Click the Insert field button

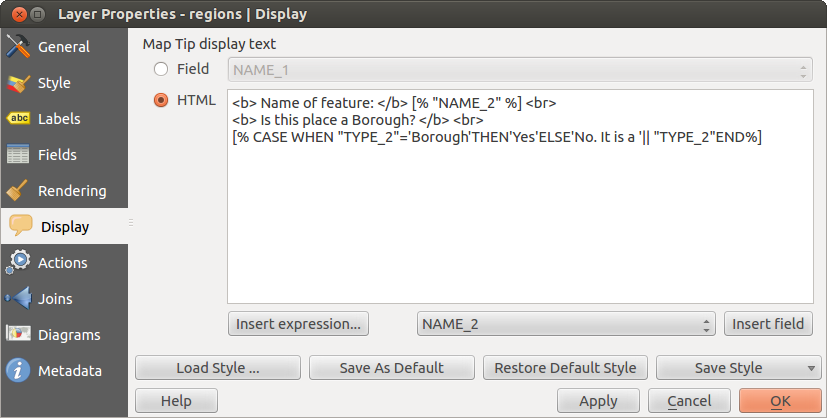pos(768,324)
